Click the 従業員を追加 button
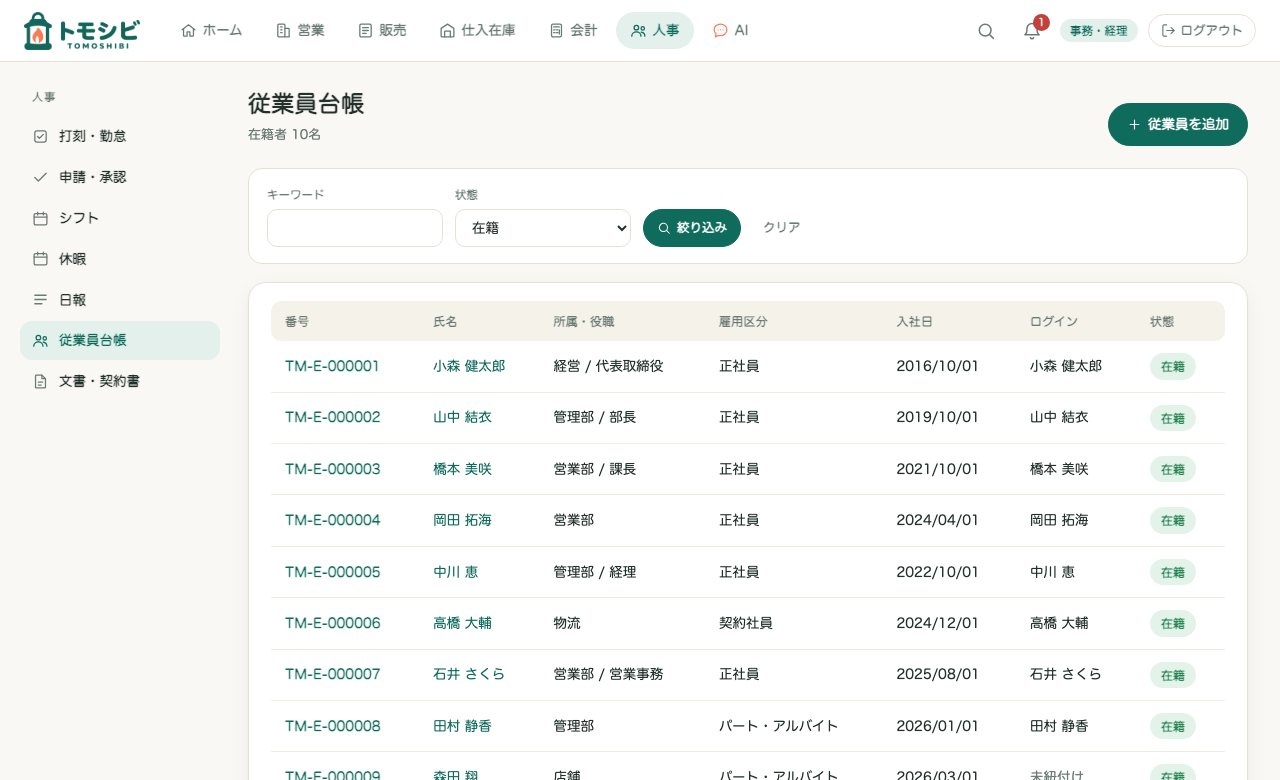Image resolution: width=1280 pixels, height=780 pixels. tap(1178, 125)
